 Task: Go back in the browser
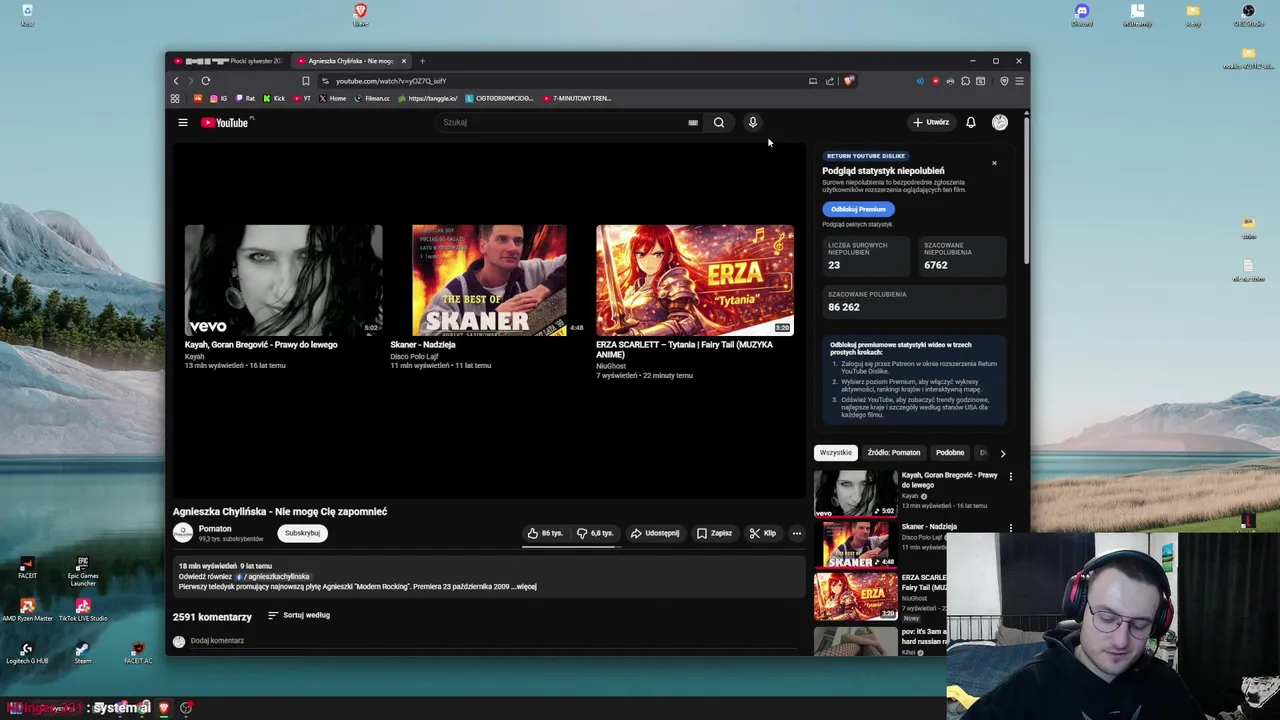tap(176, 81)
